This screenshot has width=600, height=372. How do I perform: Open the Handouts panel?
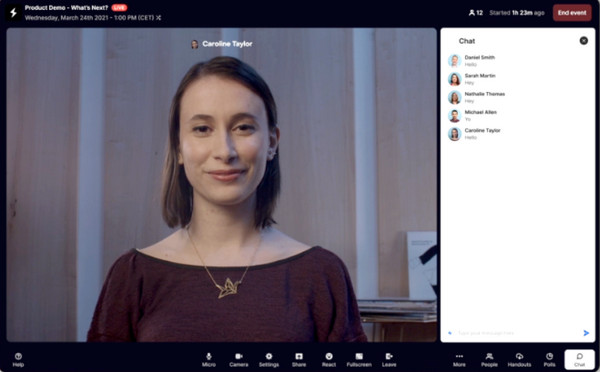pos(519,360)
